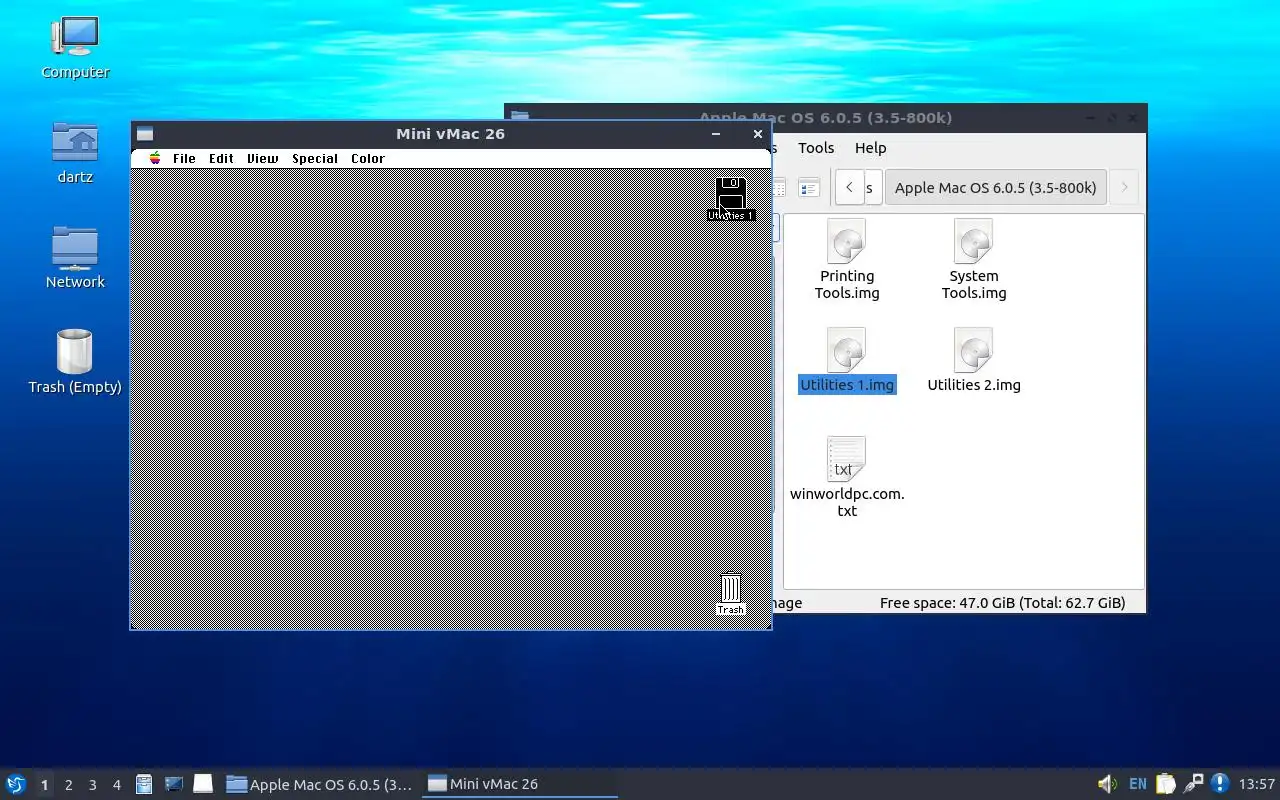1280x800 pixels.
Task: Open Tools menu in file manager
Action: pyautogui.click(x=816, y=147)
